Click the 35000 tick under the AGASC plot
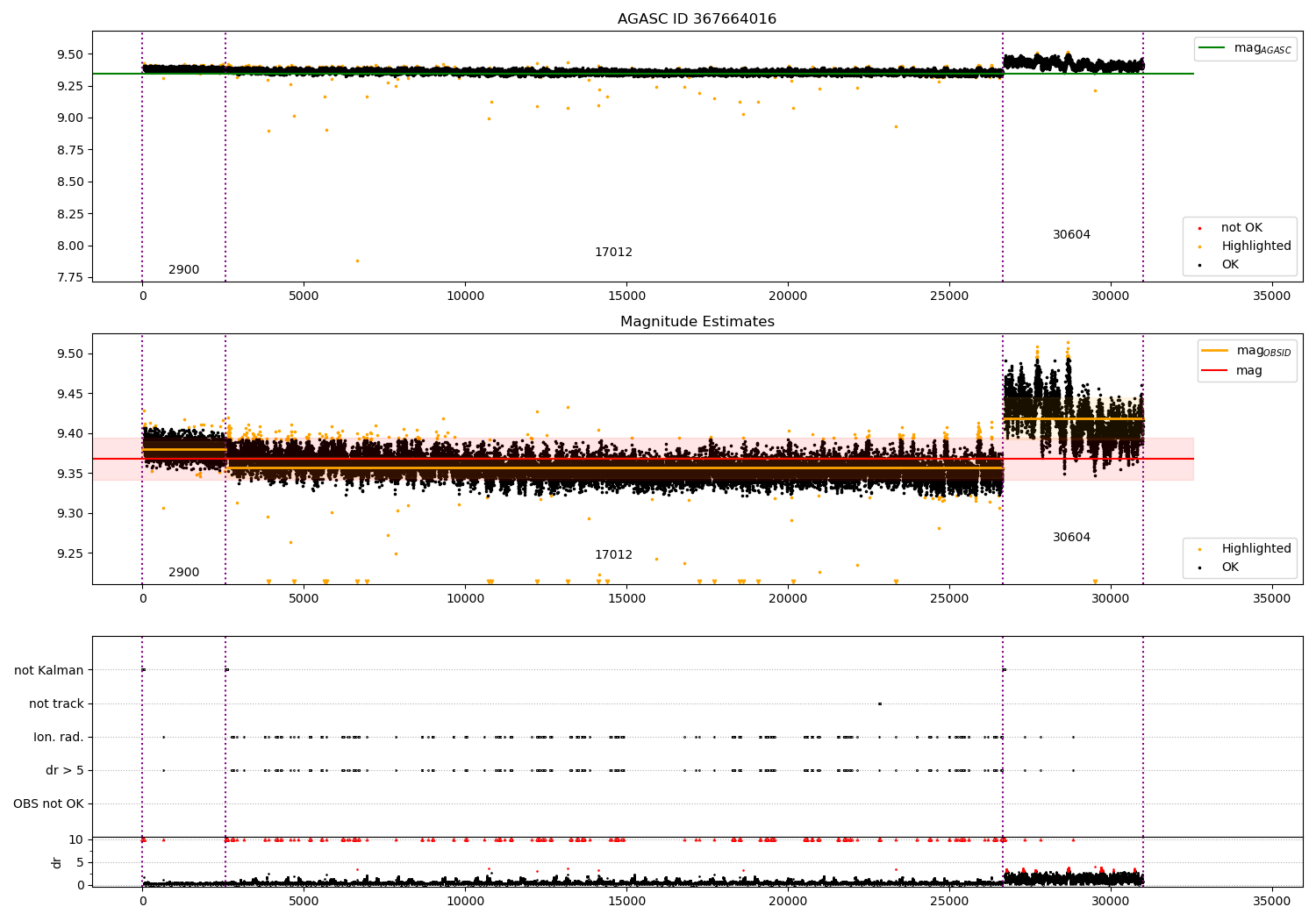 (x=1271, y=296)
